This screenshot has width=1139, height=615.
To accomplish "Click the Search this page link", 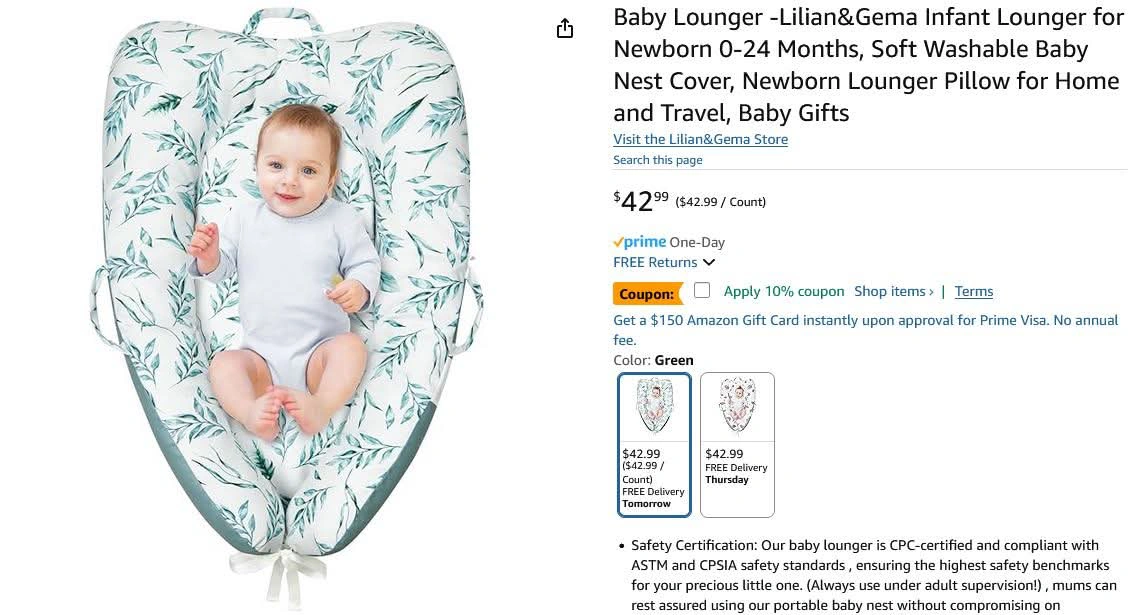I will click(x=657, y=160).
